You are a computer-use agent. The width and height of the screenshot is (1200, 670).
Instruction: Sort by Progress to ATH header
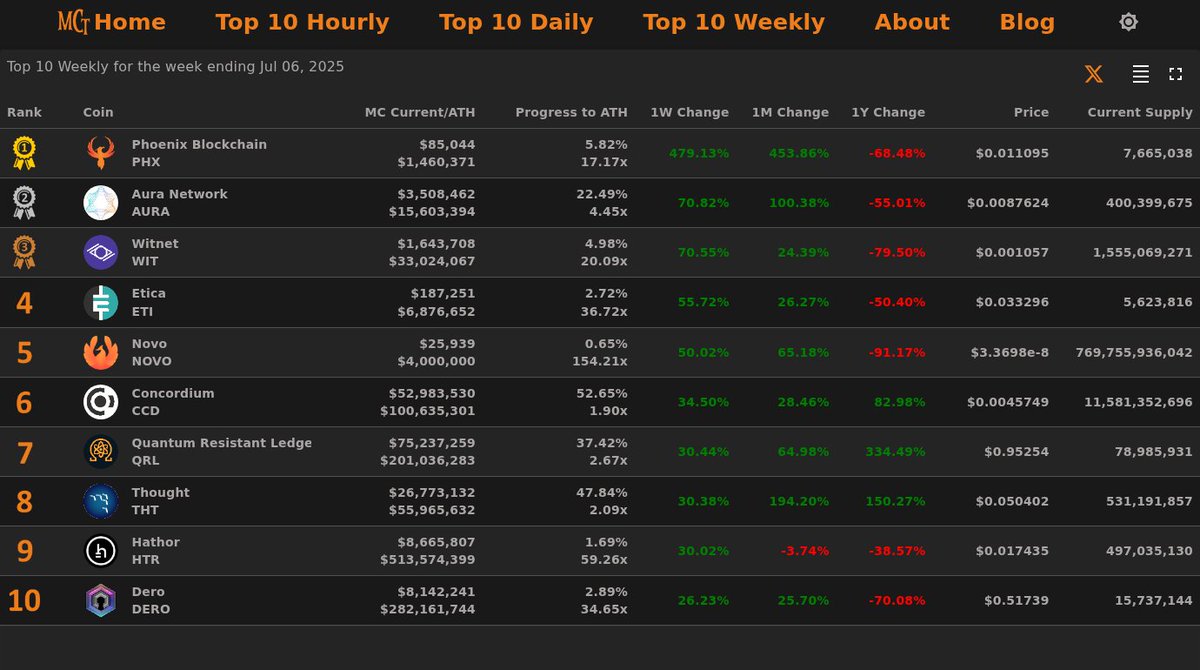point(571,112)
